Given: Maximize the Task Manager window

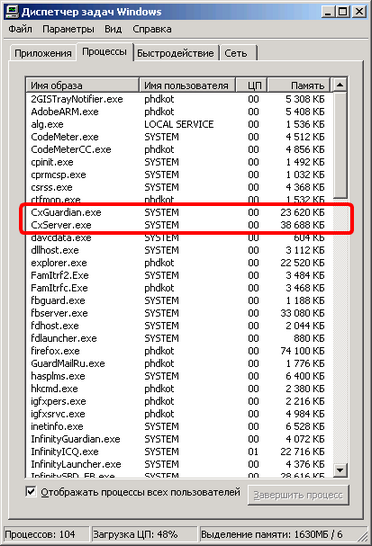Looking at the screenshot, I should 343,12.
